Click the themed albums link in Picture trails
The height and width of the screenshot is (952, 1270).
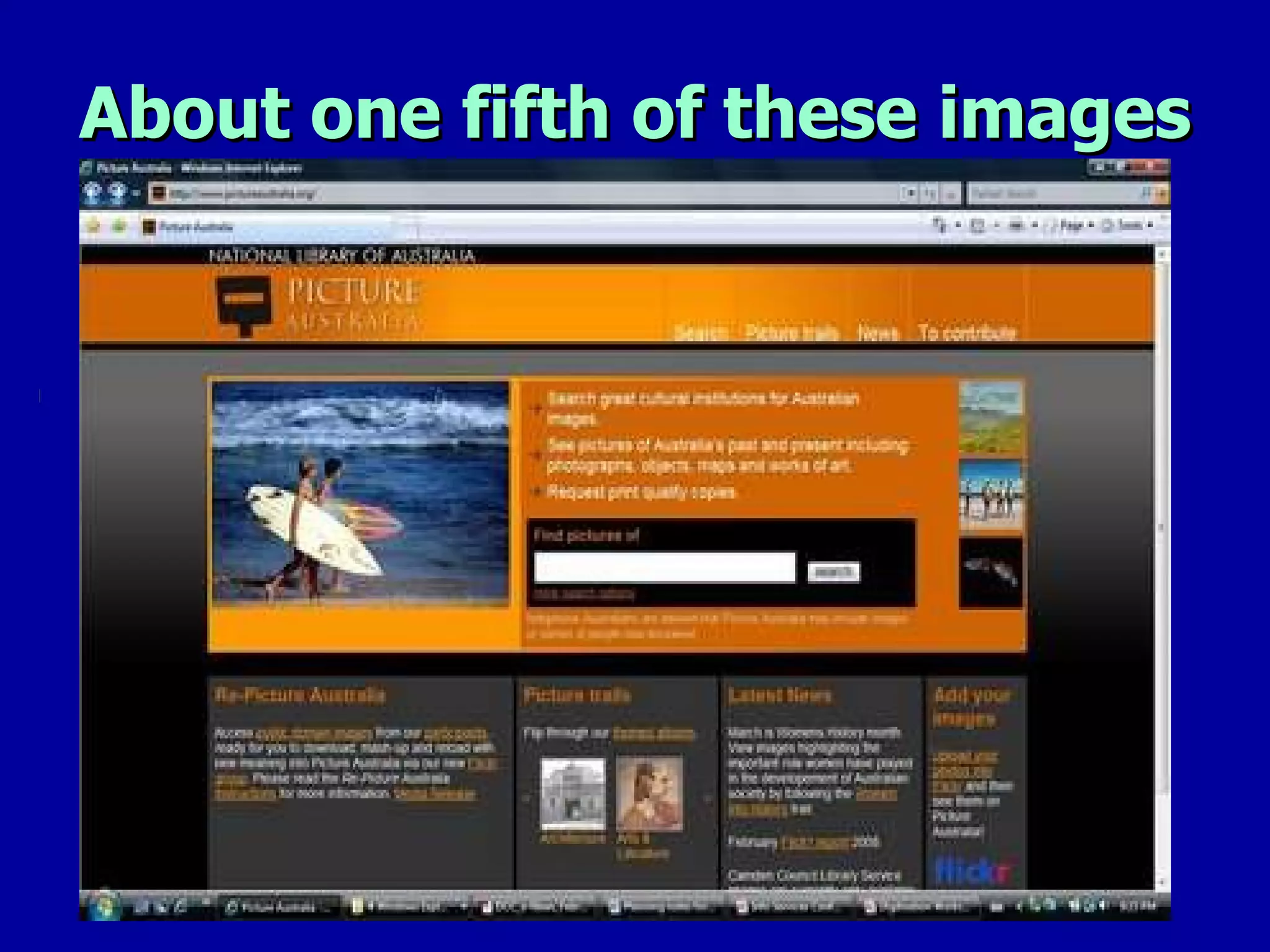coord(653,734)
